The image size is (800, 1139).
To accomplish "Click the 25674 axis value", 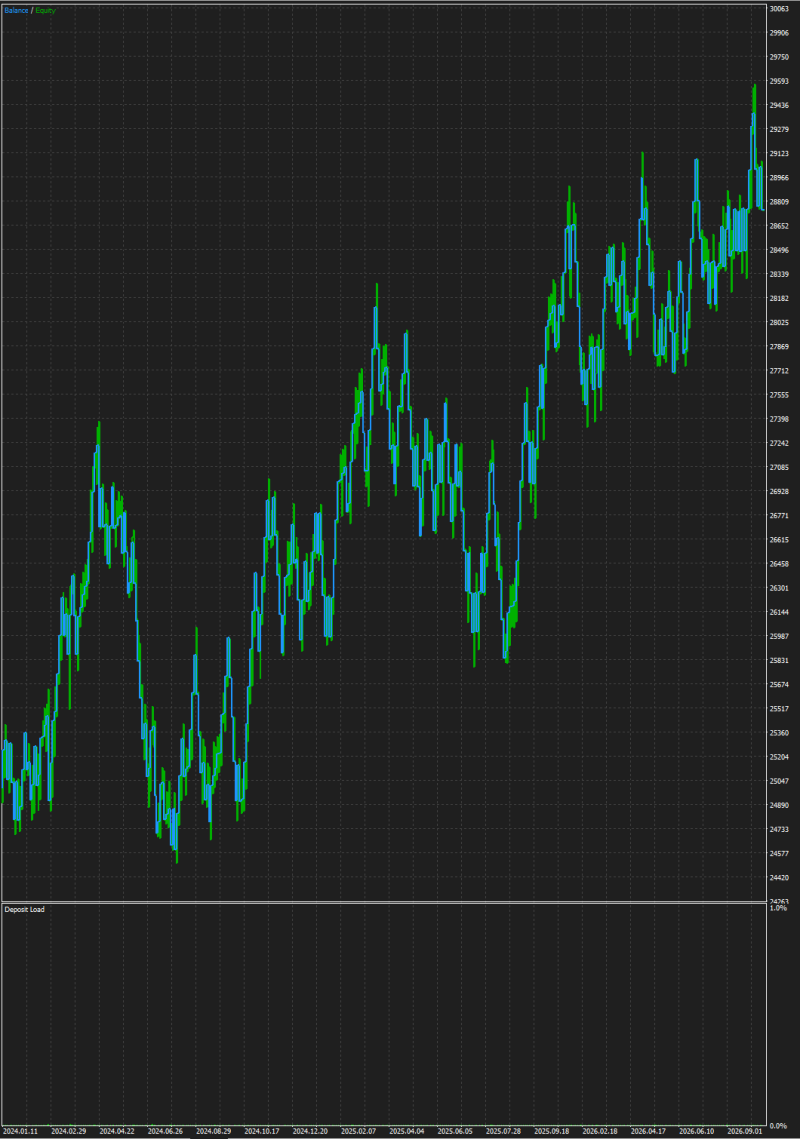I will [x=779, y=685].
